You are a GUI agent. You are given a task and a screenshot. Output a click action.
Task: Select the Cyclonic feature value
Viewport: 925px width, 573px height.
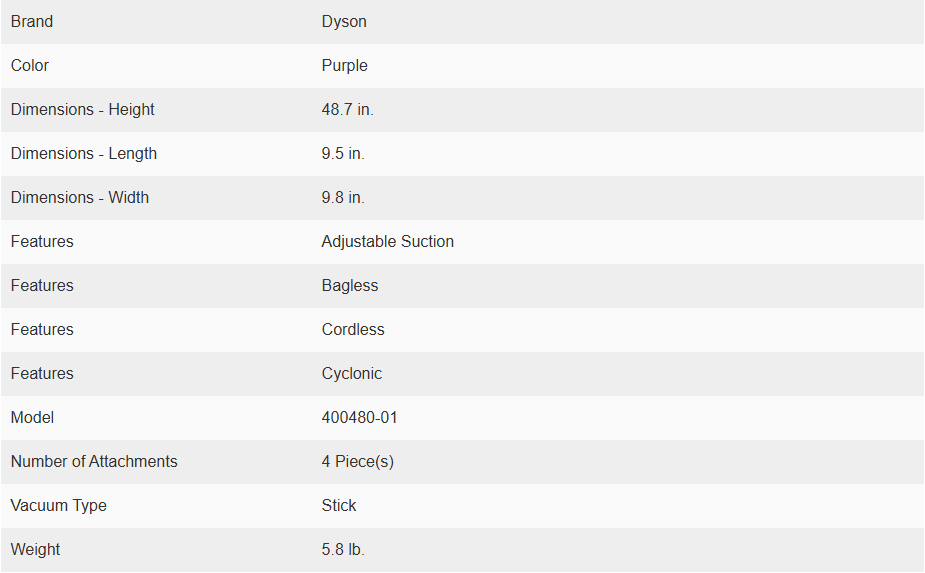click(x=352, y=374)
